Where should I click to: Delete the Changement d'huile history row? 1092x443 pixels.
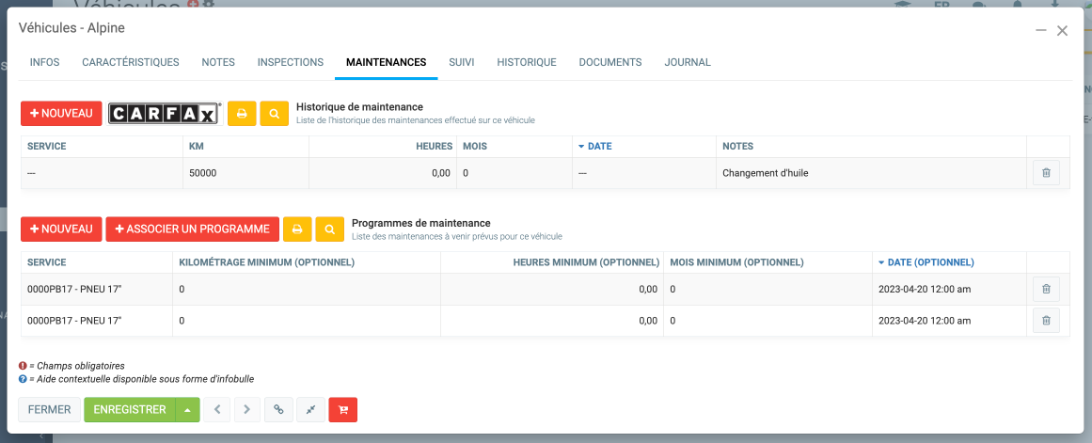1046,173
